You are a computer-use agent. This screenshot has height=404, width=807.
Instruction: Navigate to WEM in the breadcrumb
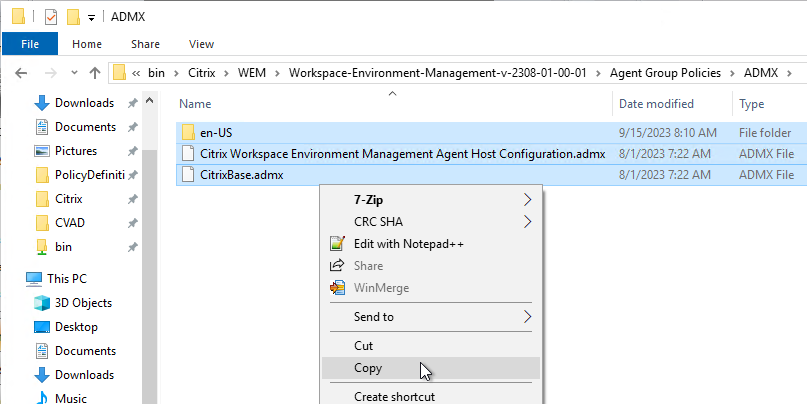click(x=252, y=73)
